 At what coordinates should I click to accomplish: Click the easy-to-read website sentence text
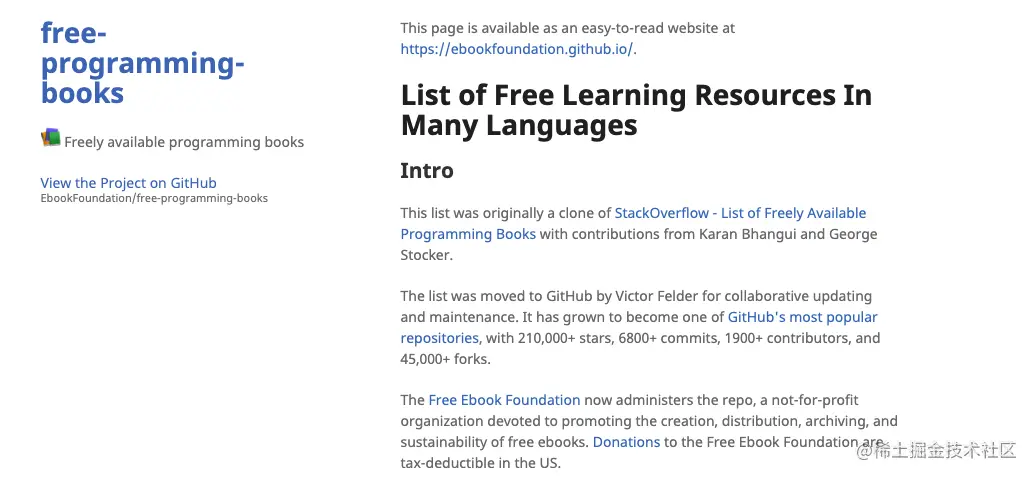(568, 28)
